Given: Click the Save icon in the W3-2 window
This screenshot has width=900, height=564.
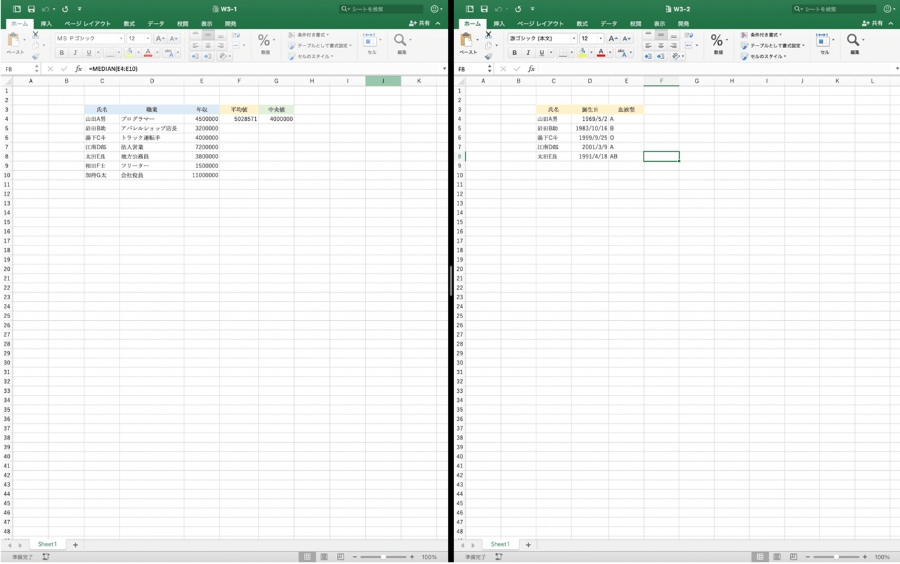Looking at the screenshot, I should coord(484,9).
